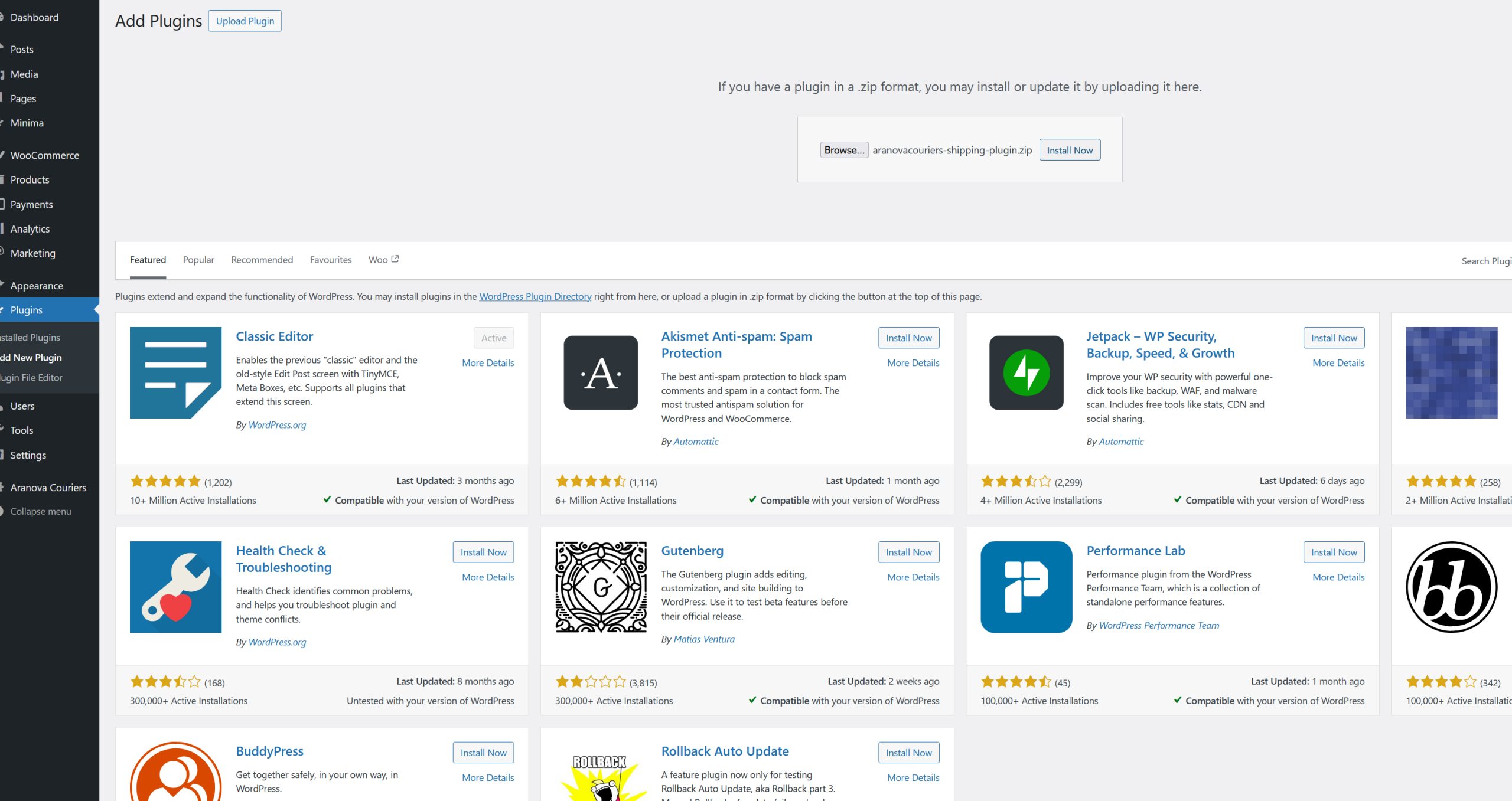Viewport: 1512px width, 801px height.
Task: Open Automattic author link under Akismet
Action: pyautogui.click(x=696, y=441)
